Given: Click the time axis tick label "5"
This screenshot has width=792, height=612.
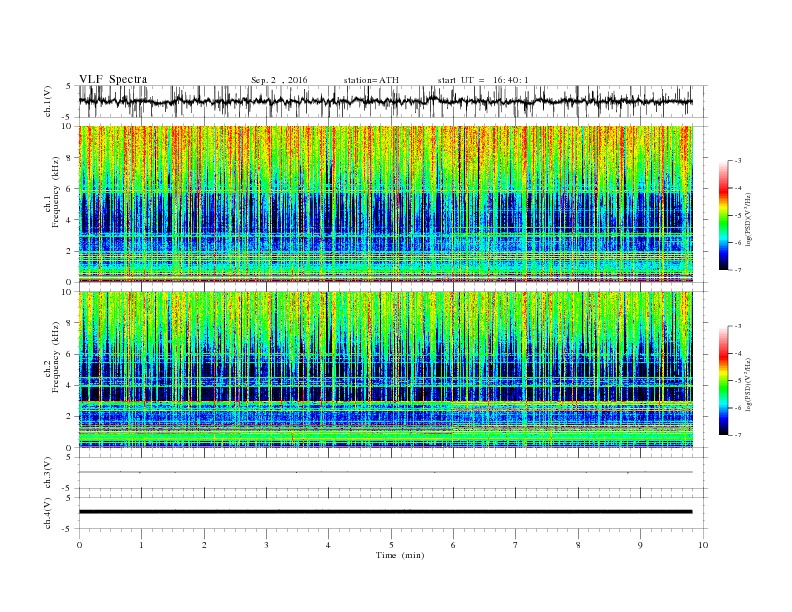Looking at the screenshot, I should click(391, 545).
